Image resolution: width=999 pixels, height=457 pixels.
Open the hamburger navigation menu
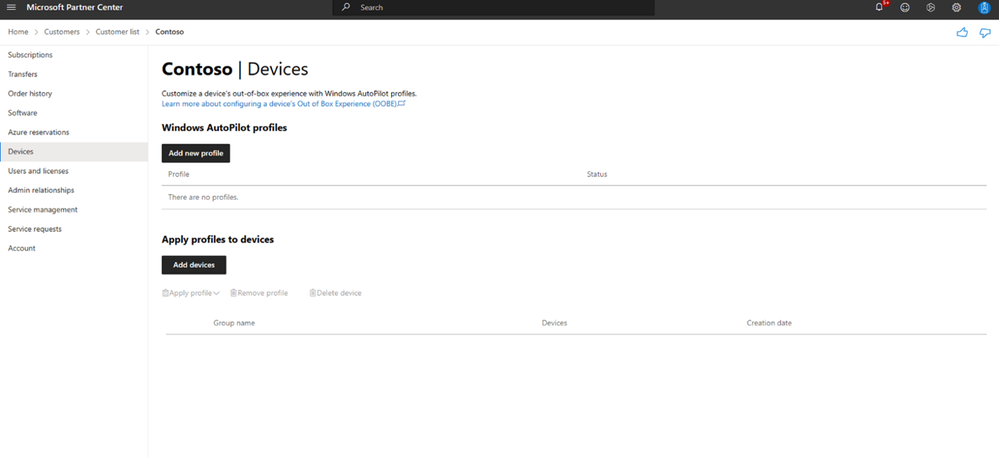point(11,7)
